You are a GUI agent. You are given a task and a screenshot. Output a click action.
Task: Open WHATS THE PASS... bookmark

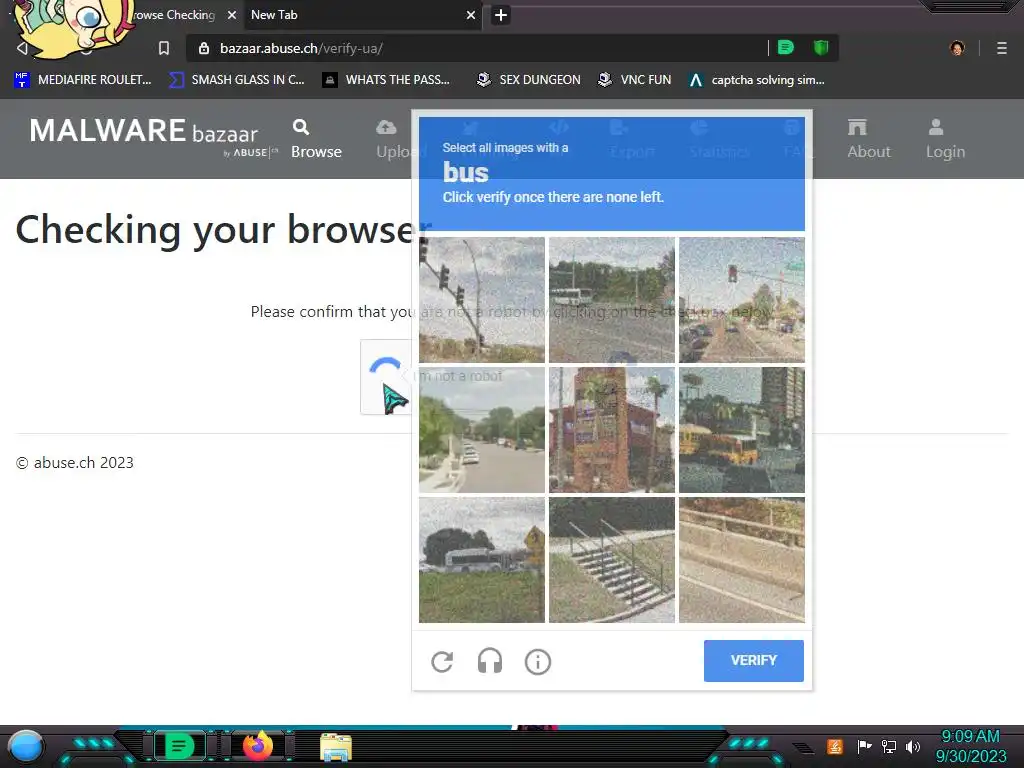tap(387, 80)
